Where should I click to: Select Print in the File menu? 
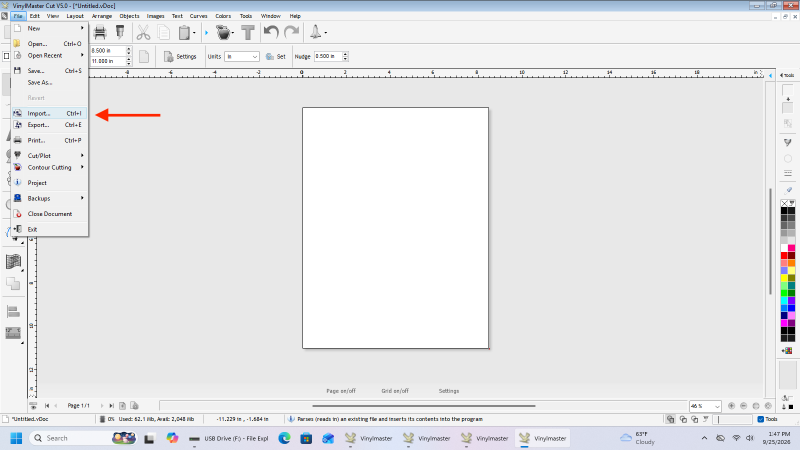[49, 140]
